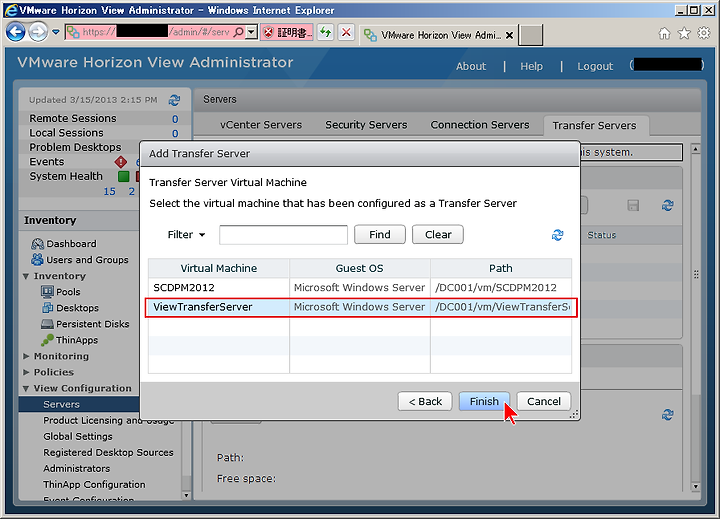
Task: Click Local Sessions count 0
Action: click(175, 133)
